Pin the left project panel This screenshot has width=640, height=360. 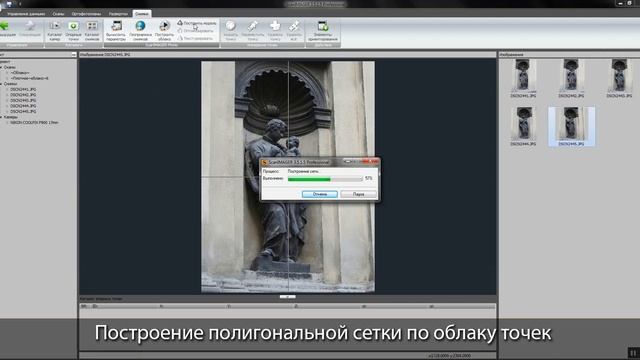point(73,54)
